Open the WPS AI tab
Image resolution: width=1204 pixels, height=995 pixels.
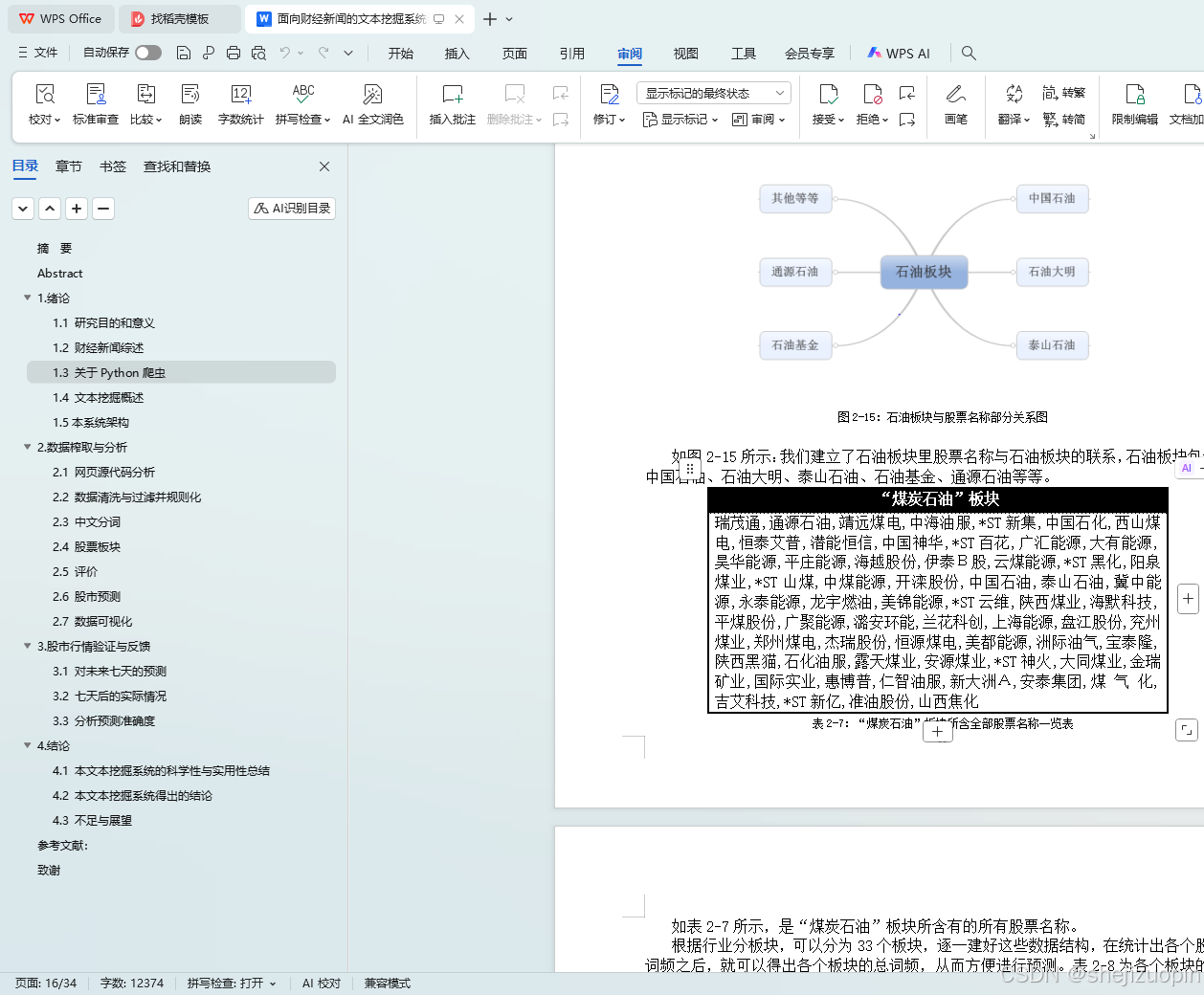899,54
